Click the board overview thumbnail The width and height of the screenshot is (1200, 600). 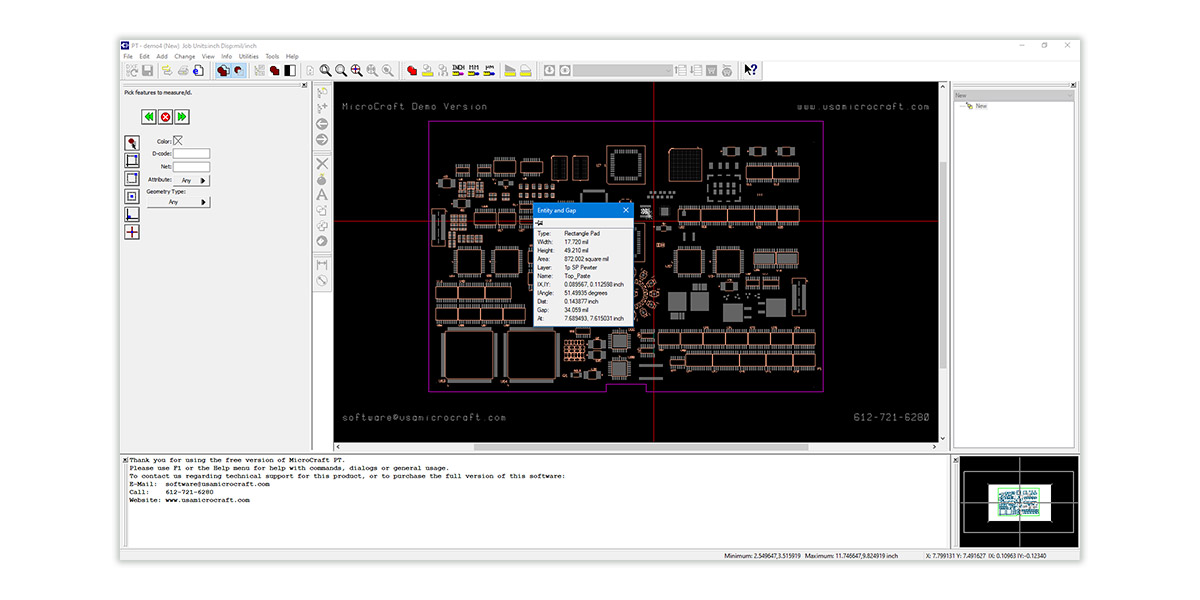click(1019, 502)
